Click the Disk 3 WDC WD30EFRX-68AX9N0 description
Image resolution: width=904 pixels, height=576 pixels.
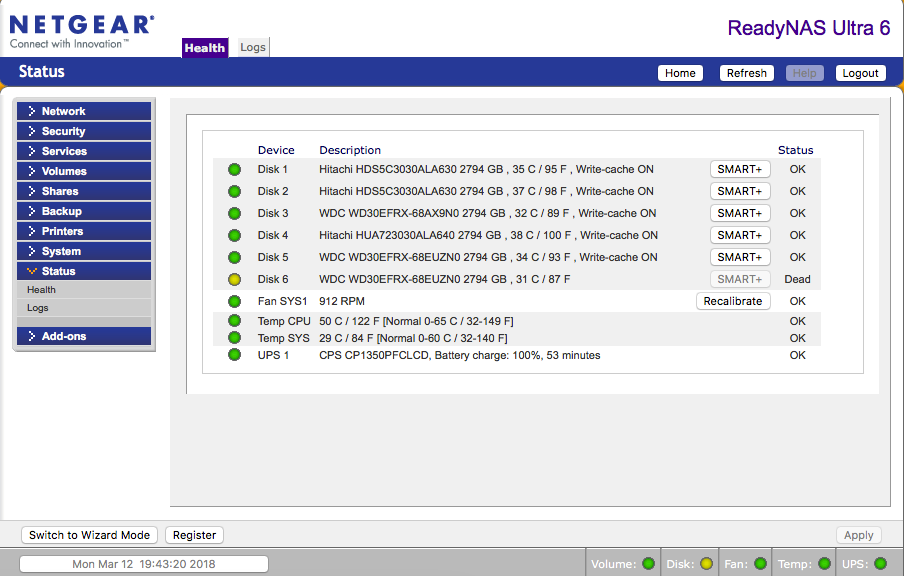[x=488, y=213]
